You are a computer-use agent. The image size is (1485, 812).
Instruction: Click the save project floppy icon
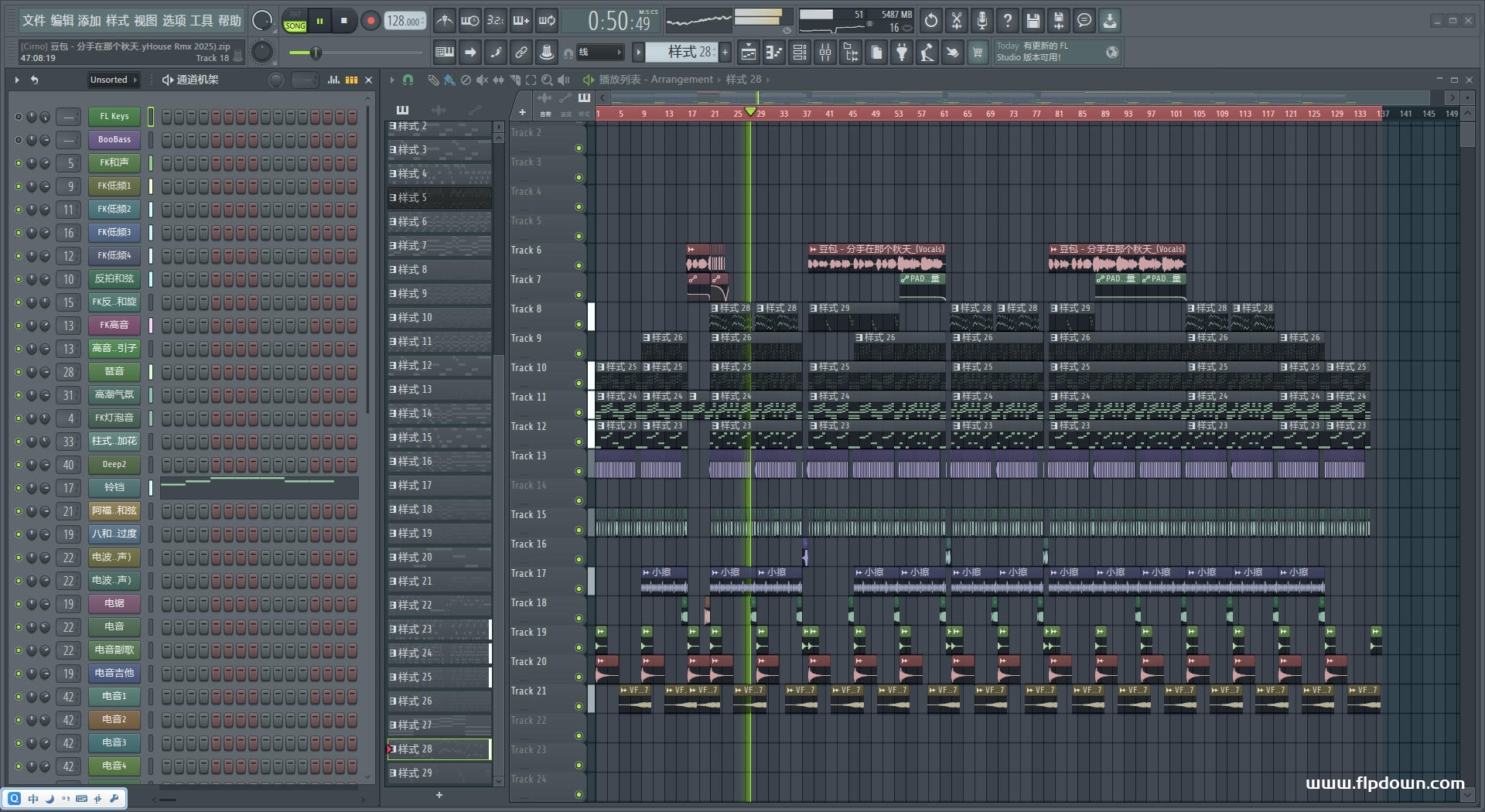[1033, 21]
